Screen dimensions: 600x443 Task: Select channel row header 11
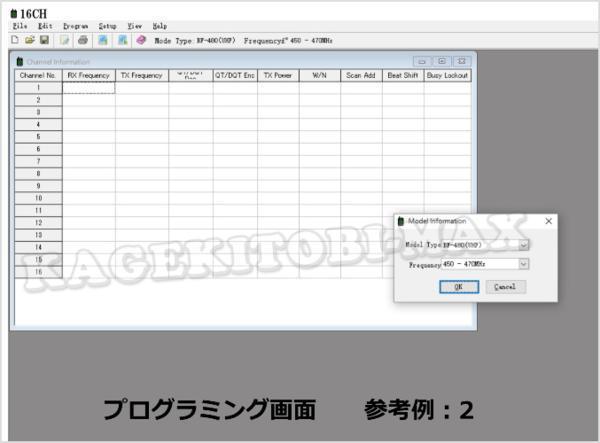(38, 210)
